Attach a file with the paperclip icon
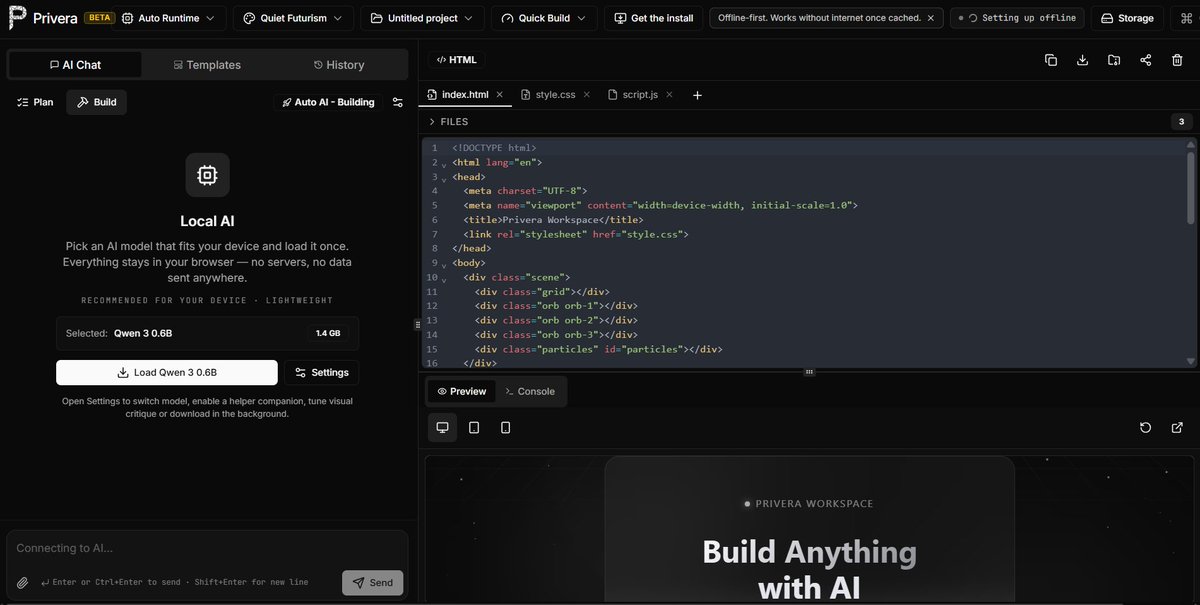Image resolution: width=1200 pixels, height=605 pixels. (x=23, y=583)
